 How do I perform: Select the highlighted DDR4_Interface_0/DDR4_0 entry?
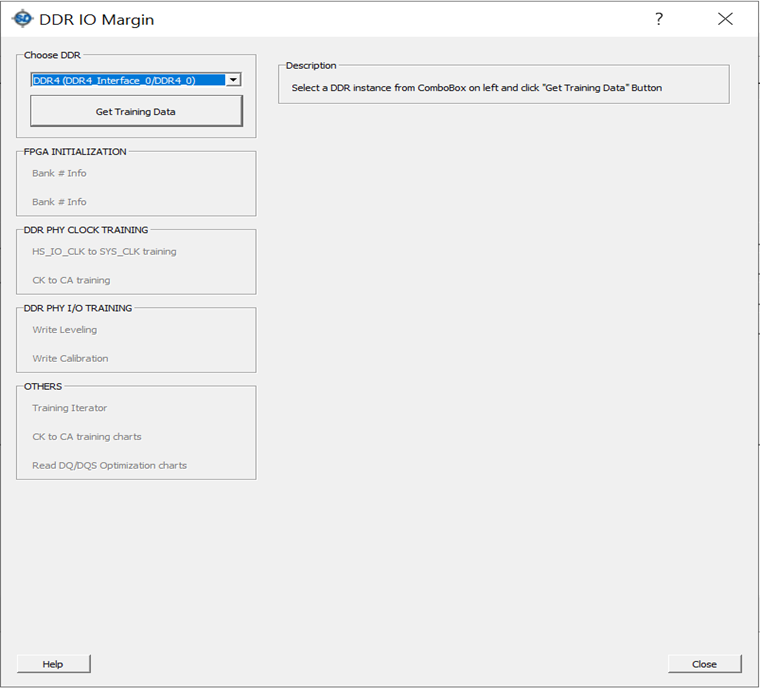[x=128, y=80]
